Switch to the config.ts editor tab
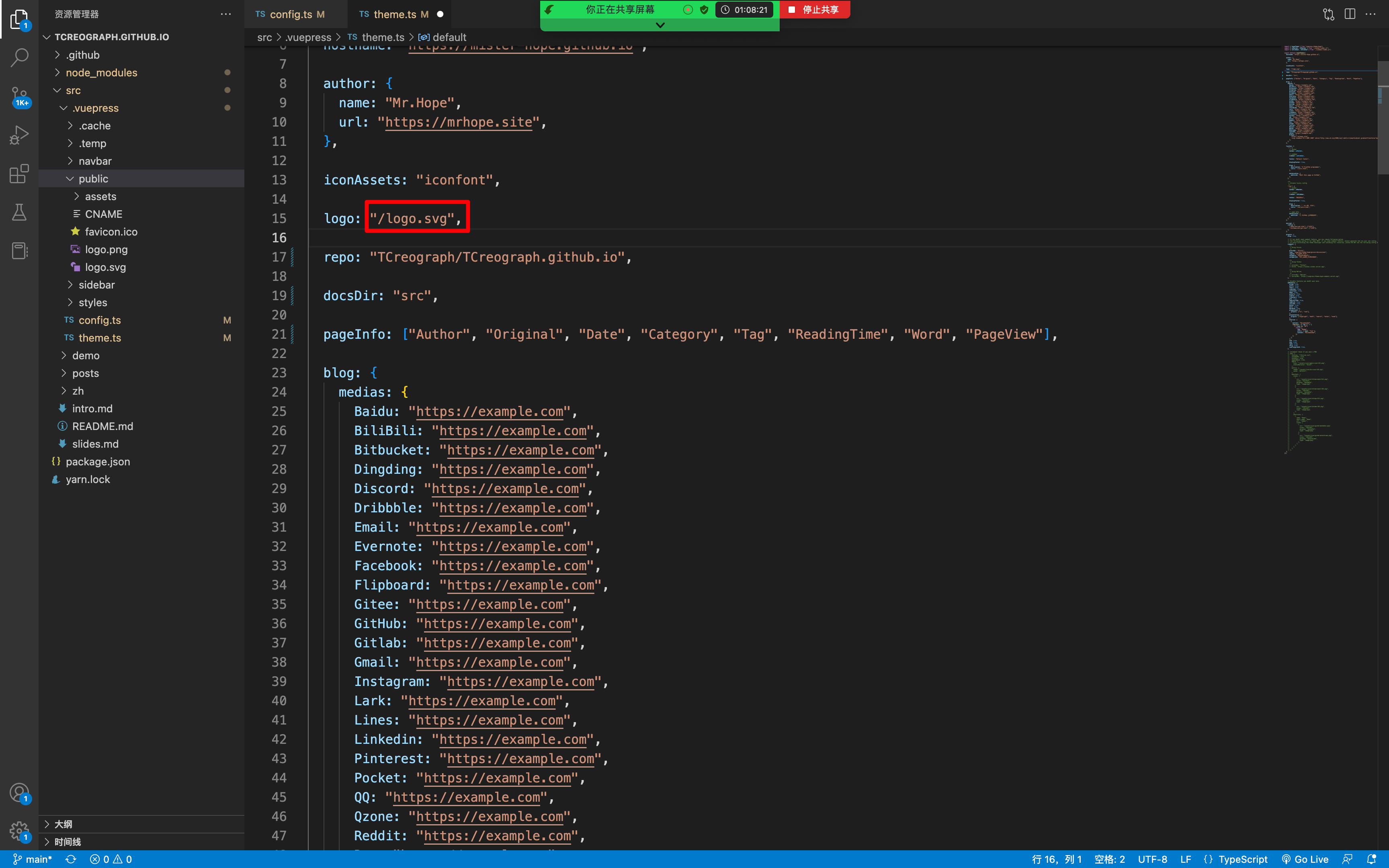Viewport: 1389px width, 868px height. [291, 14]
